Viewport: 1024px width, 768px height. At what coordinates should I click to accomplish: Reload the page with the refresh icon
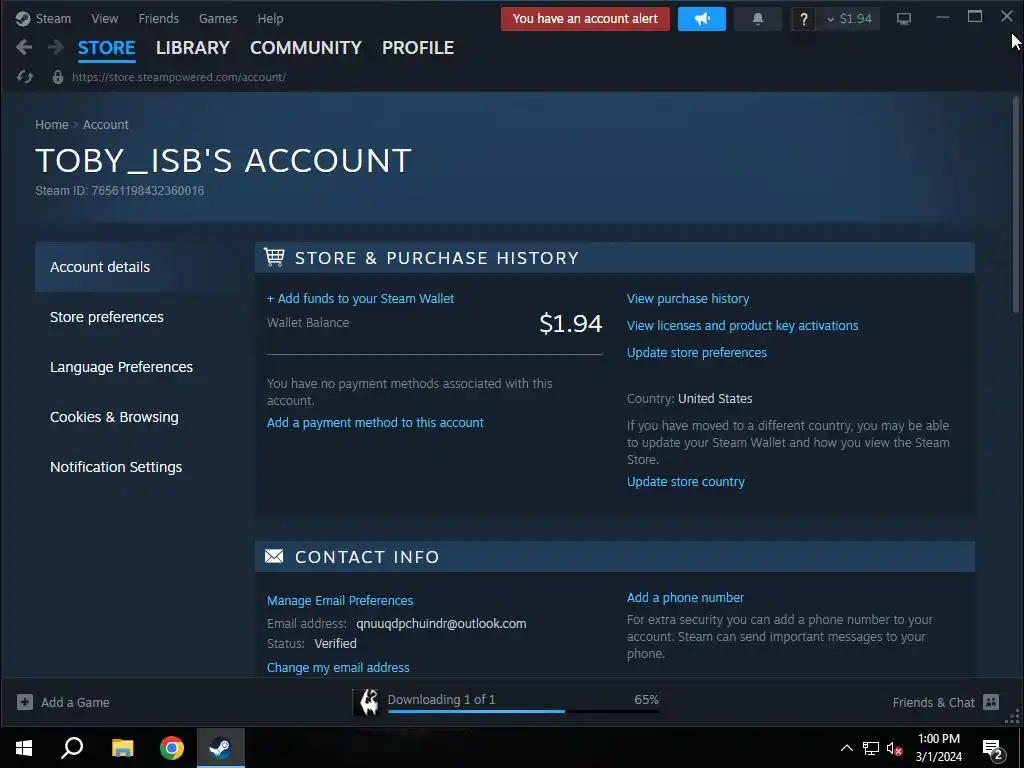(x=25, y=77)
